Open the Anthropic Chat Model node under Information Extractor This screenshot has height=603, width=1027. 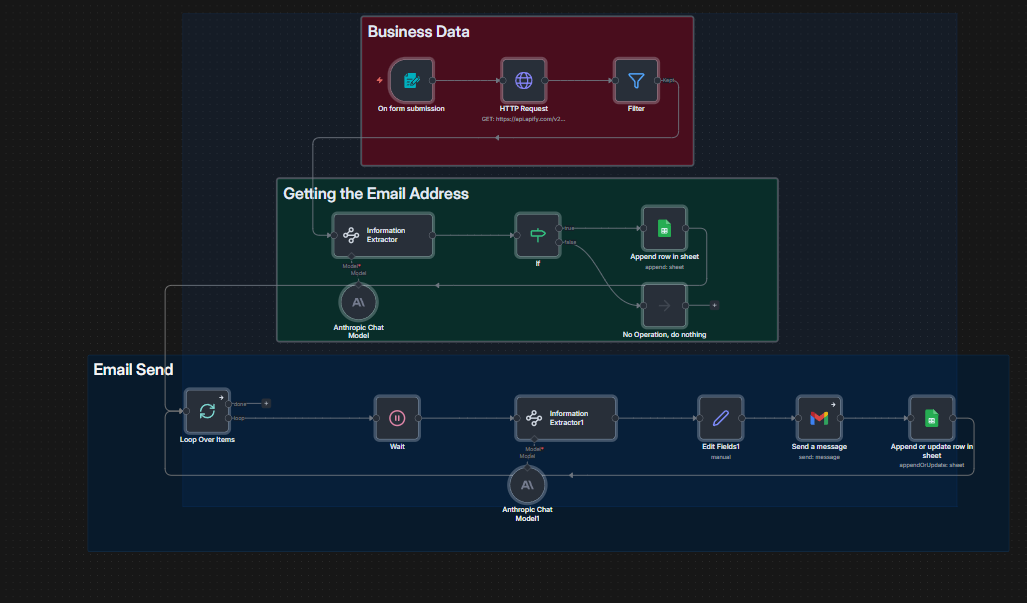tap(358, 302)
